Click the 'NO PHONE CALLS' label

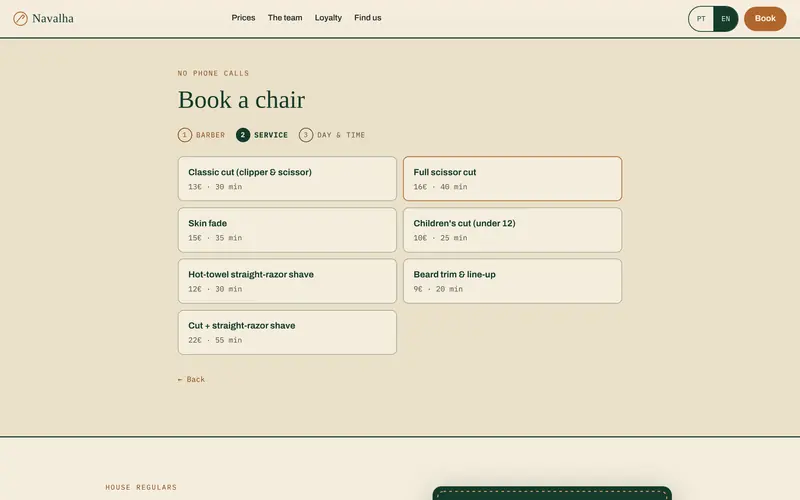213,73
